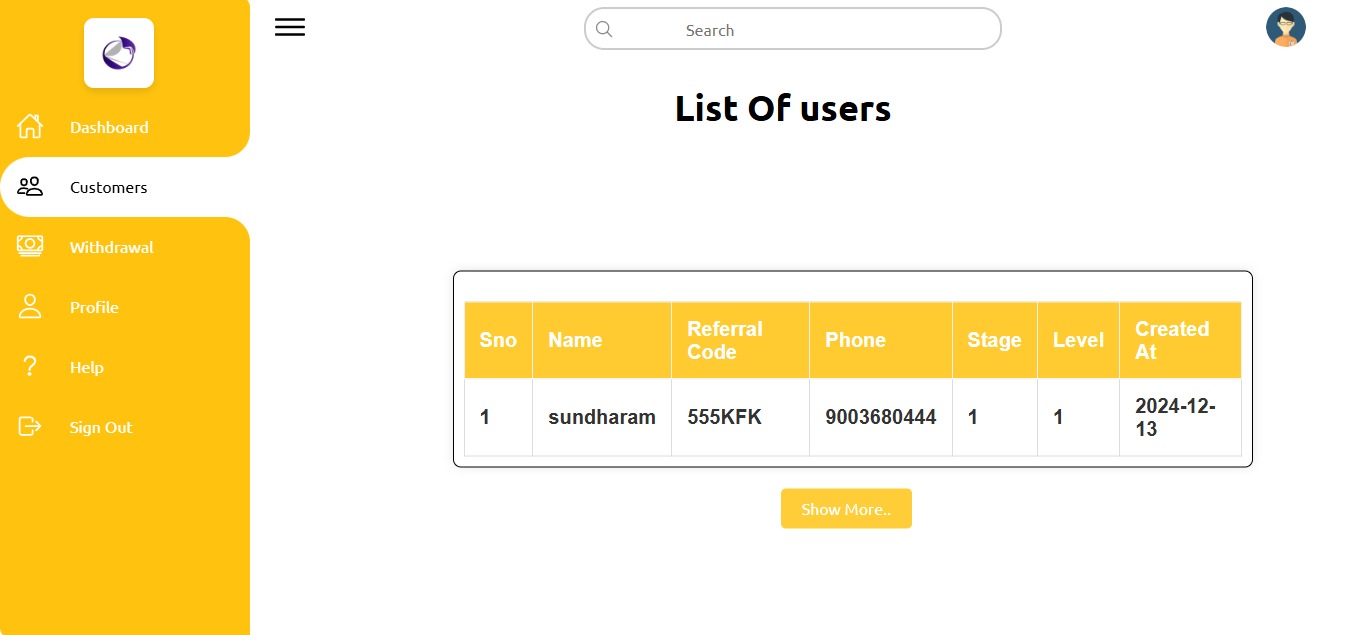Click the app logo in sidebar
Viewport: 1366px width, 635px height.
119,53
